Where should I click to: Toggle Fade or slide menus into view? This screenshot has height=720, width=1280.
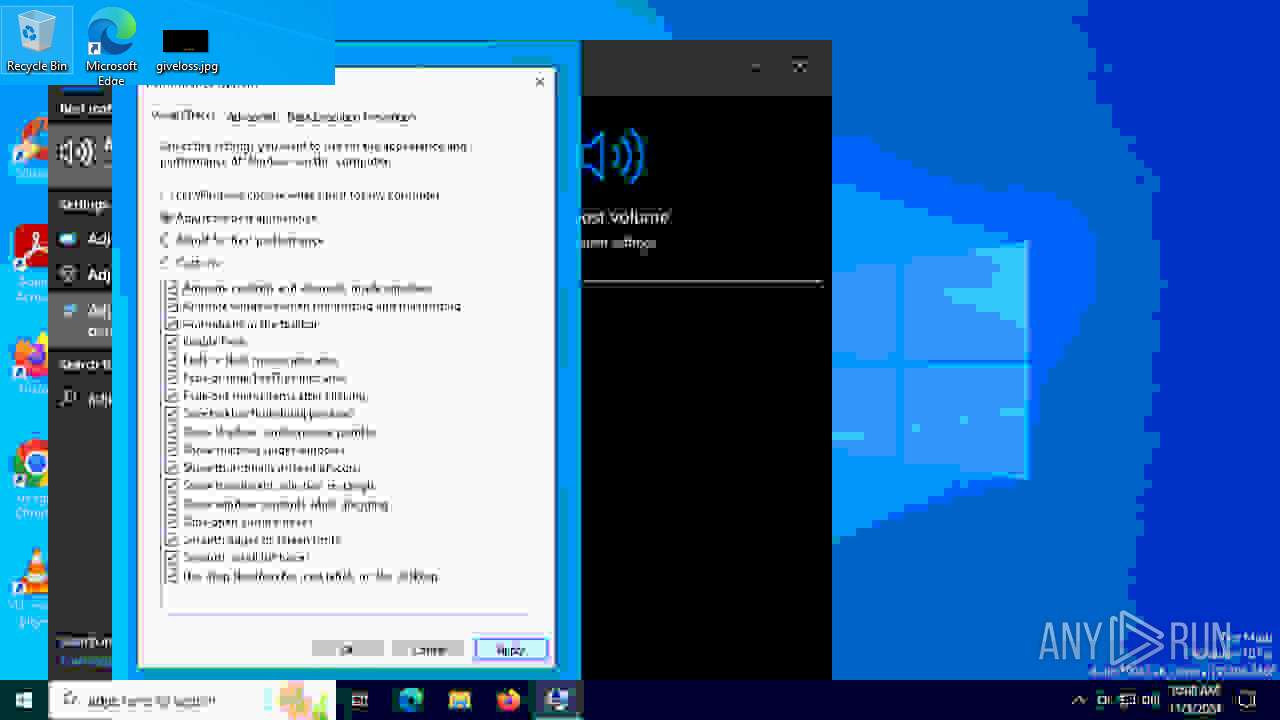pyautogui.click(x=172, y=359)
